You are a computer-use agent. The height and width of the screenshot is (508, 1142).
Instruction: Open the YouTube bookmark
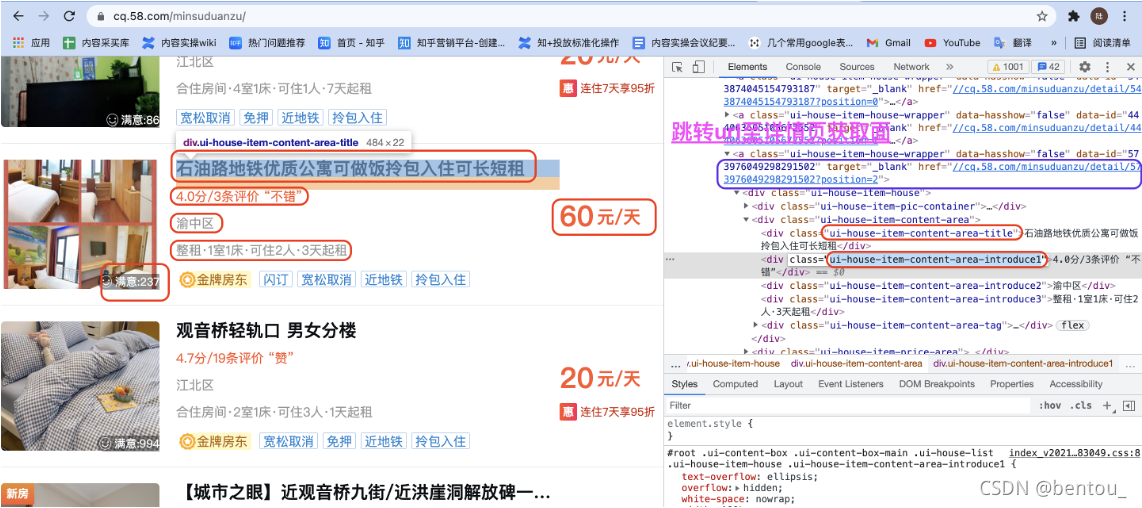(x=953, y=43)
